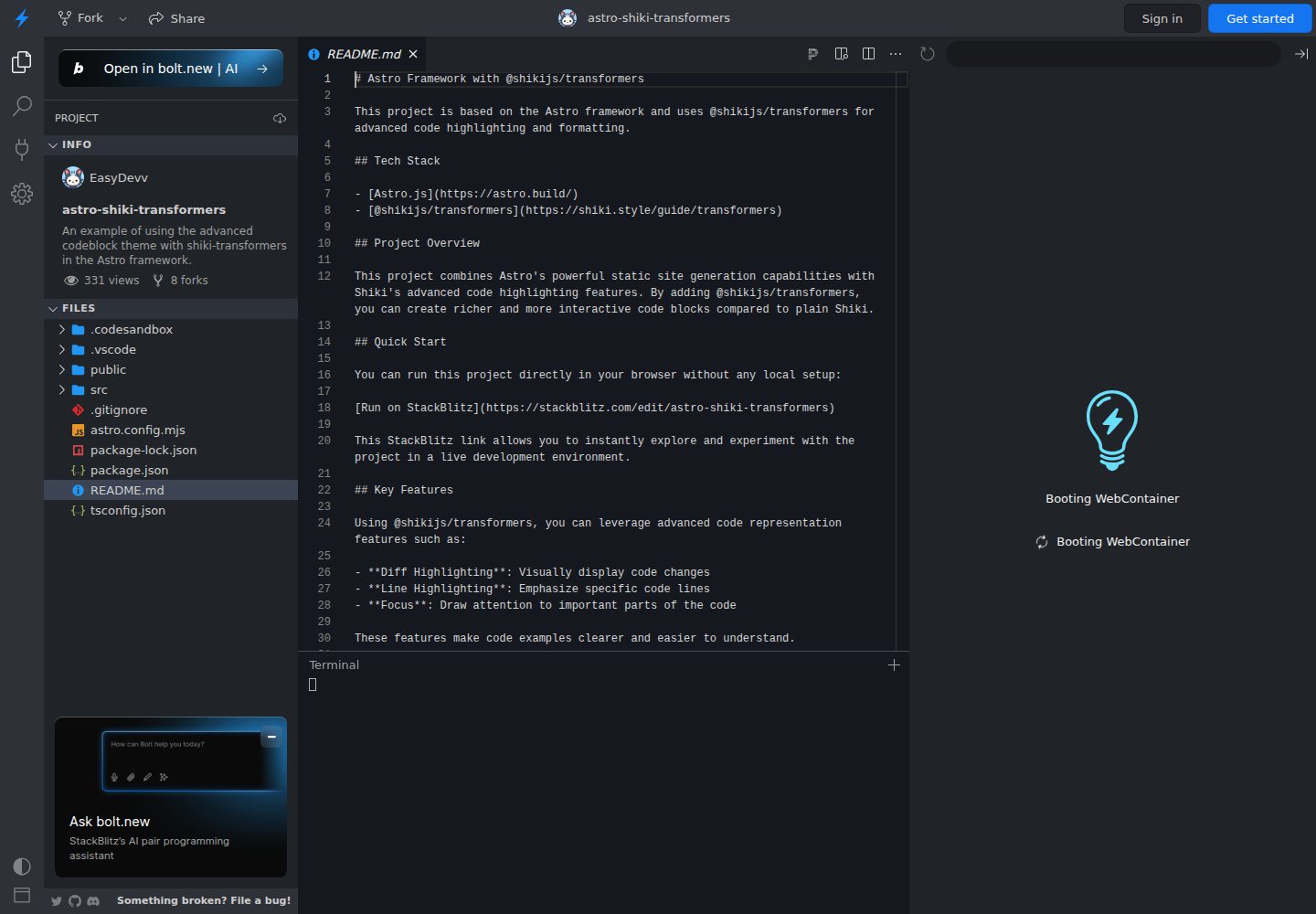Screen dimensions: 1316x914
Task: Click the File a bug link
Action: [x=204, y=901]
